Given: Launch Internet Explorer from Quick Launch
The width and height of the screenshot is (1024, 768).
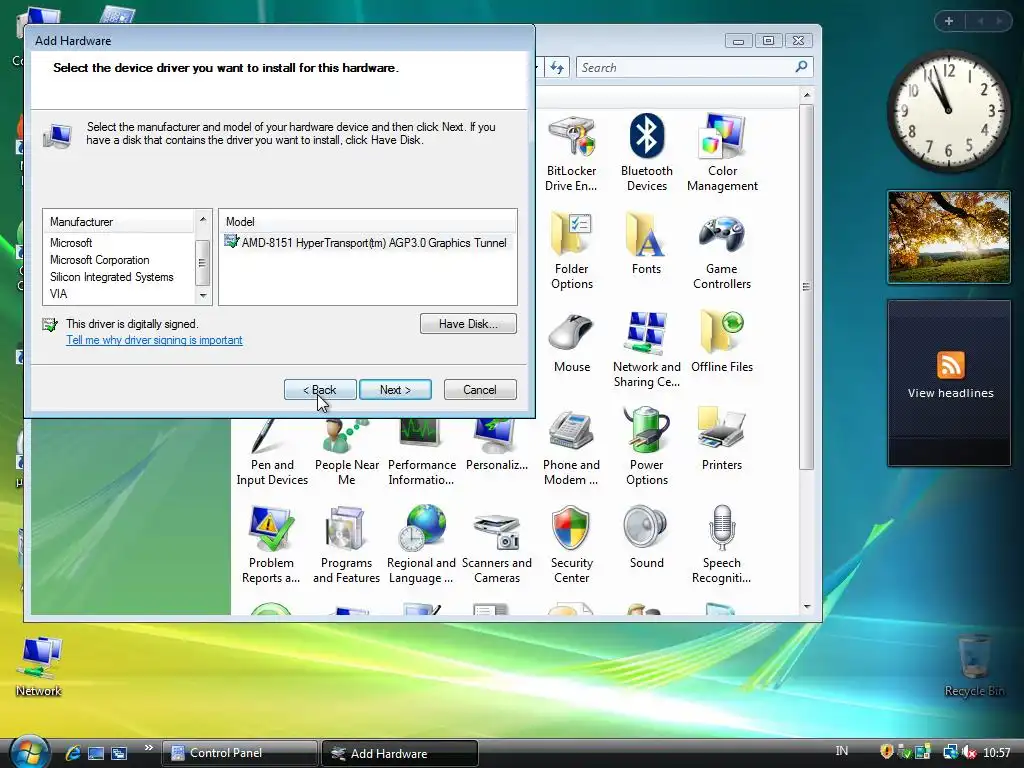Looking at the screenshot, I should [73, 753].
